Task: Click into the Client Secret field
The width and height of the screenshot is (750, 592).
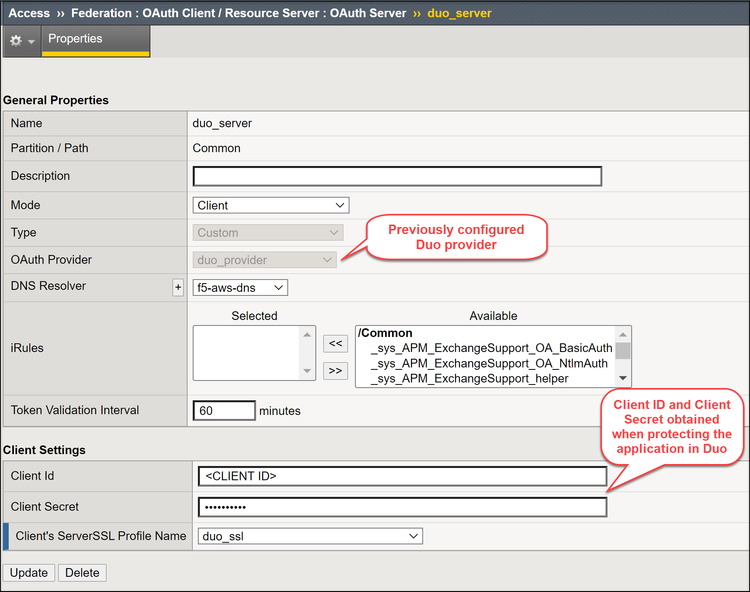Action: pyautogui.click(x=402, y=507)
